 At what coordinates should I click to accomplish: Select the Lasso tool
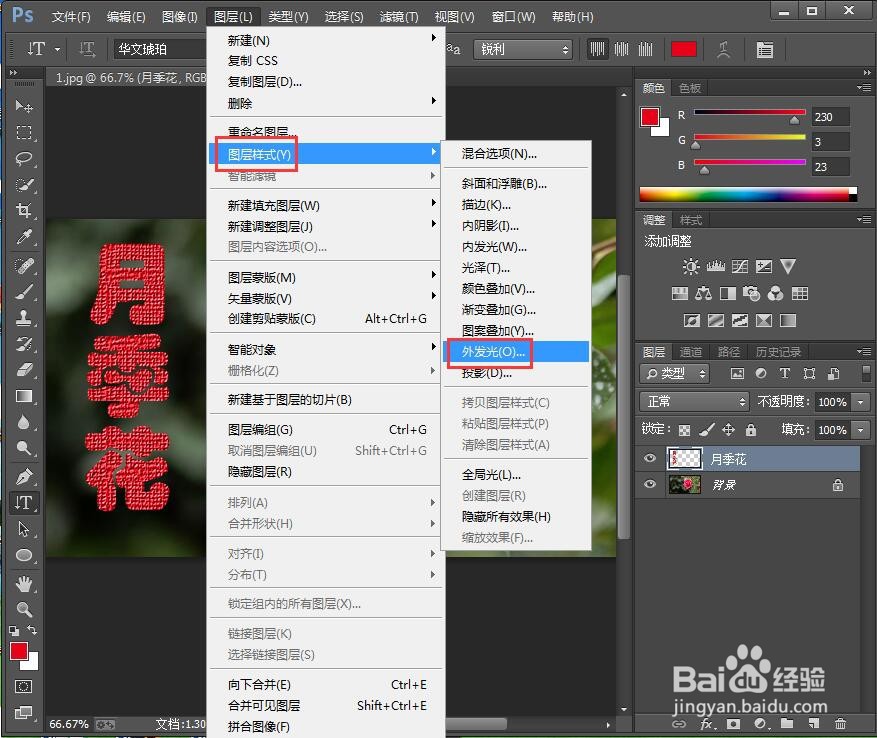(23, 159)
